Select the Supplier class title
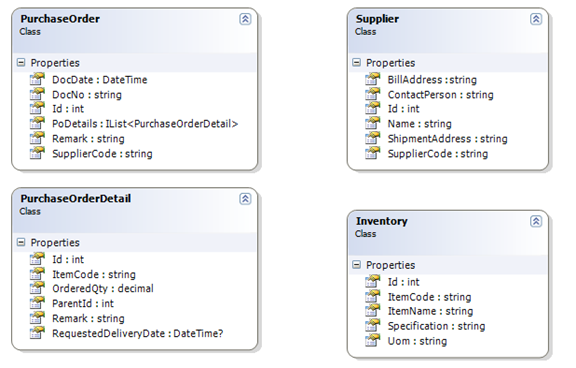Image resolution: width=576 pixels, height=368 pixels. [377, 19]
